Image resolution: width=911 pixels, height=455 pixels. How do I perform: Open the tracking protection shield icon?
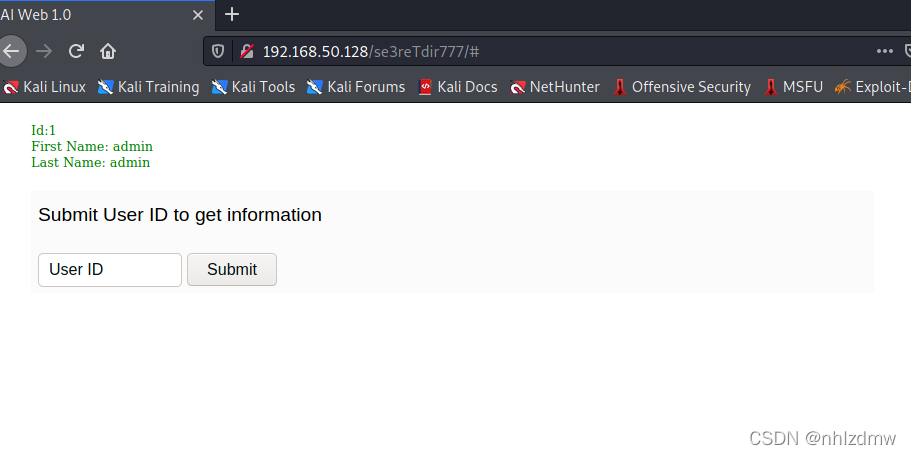click(218, 52)
